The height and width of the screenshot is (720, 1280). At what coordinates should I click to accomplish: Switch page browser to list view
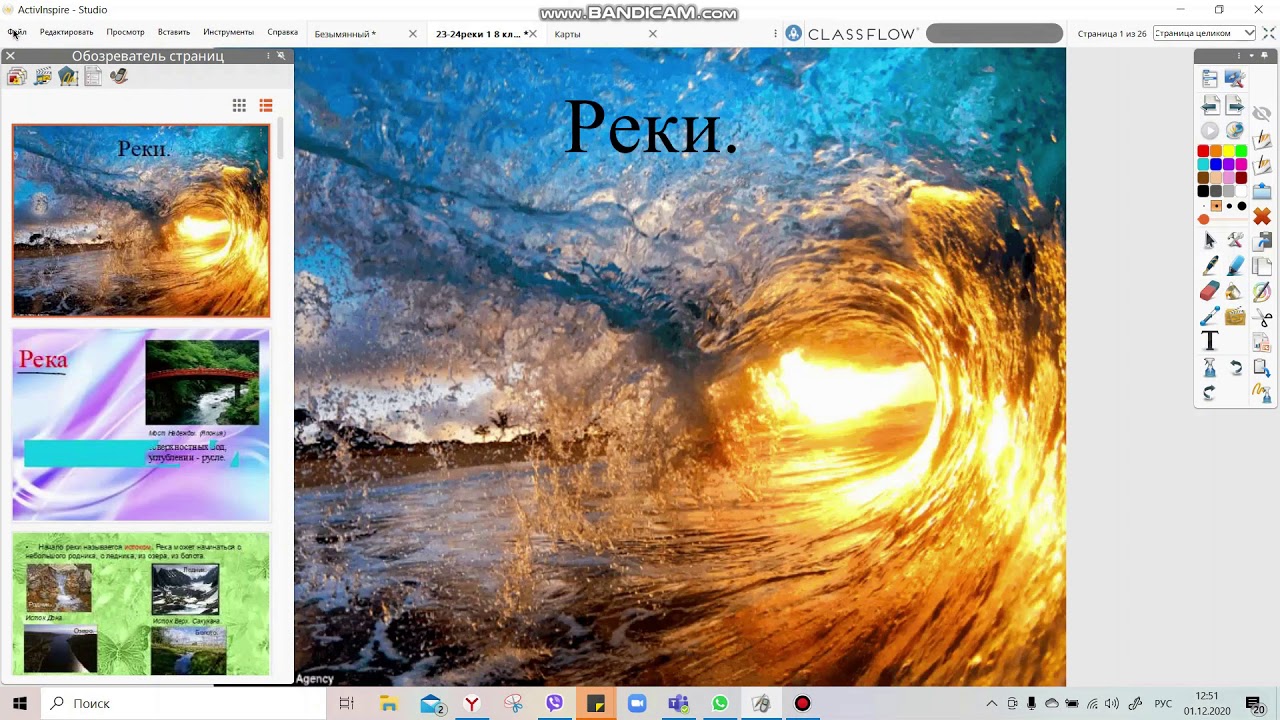pos(266,105)
